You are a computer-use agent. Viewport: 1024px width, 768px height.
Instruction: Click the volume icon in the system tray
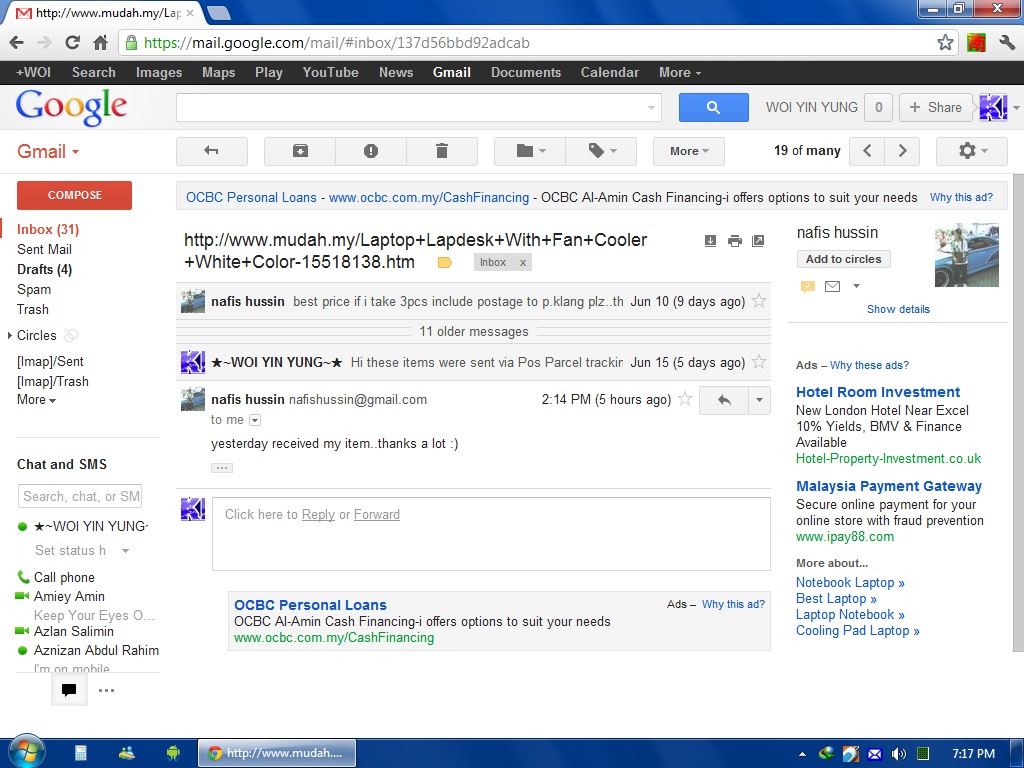(899, 754)
